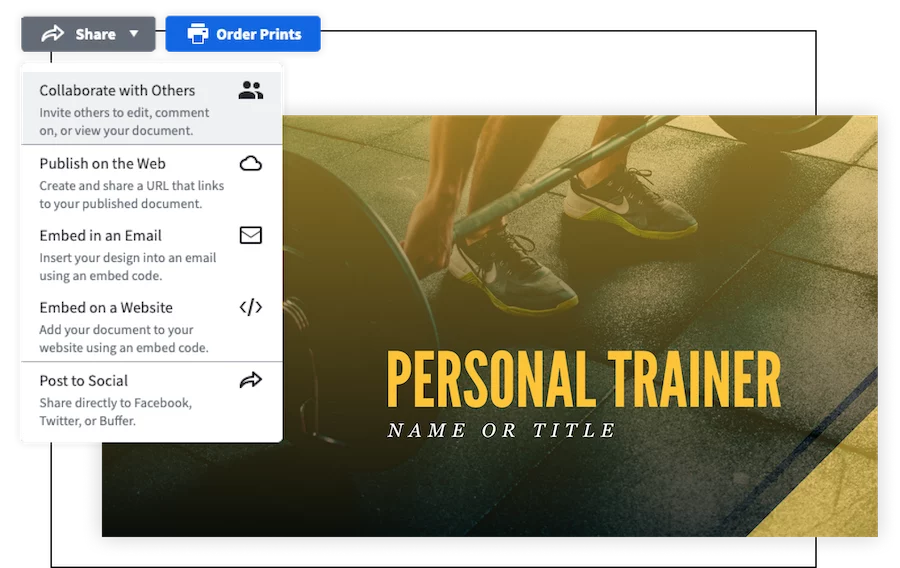Click the Share button label
900x568 pixels.
click(x=95, y=34)
